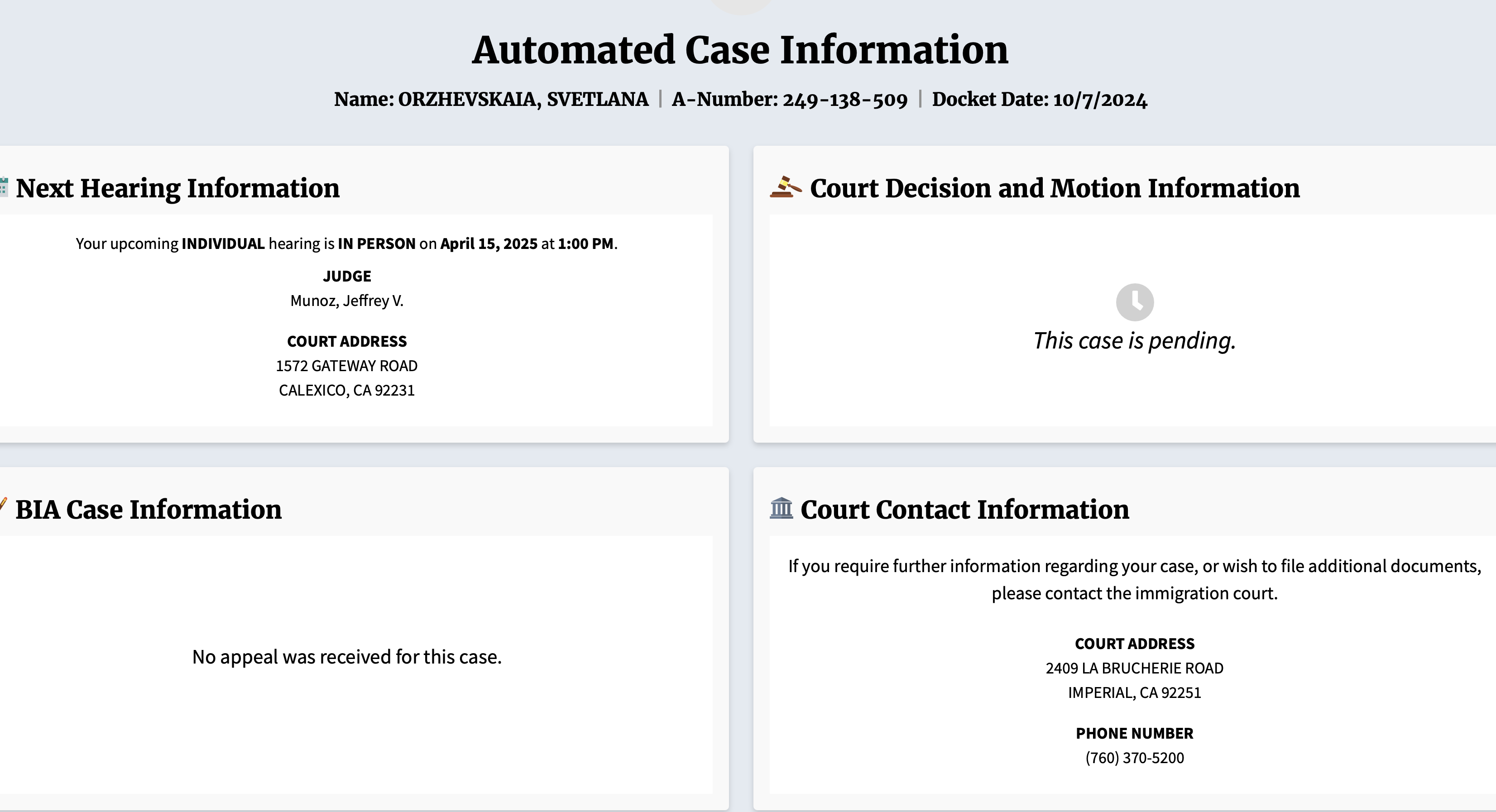
Task: Click the BIA Case Information heading
Action: click(149, 510)
